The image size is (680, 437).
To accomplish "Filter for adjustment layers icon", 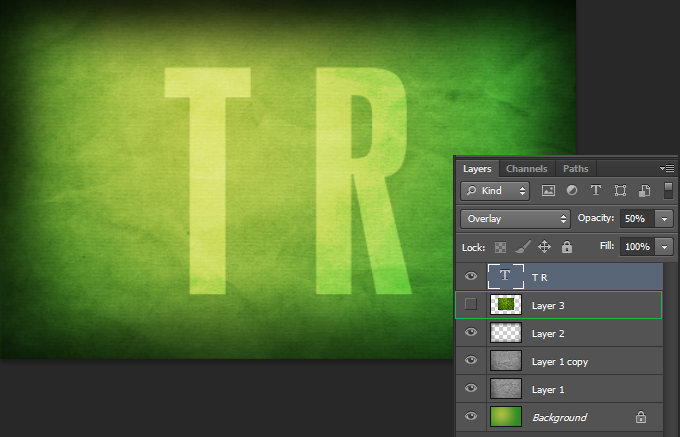I will pos(572,190).
